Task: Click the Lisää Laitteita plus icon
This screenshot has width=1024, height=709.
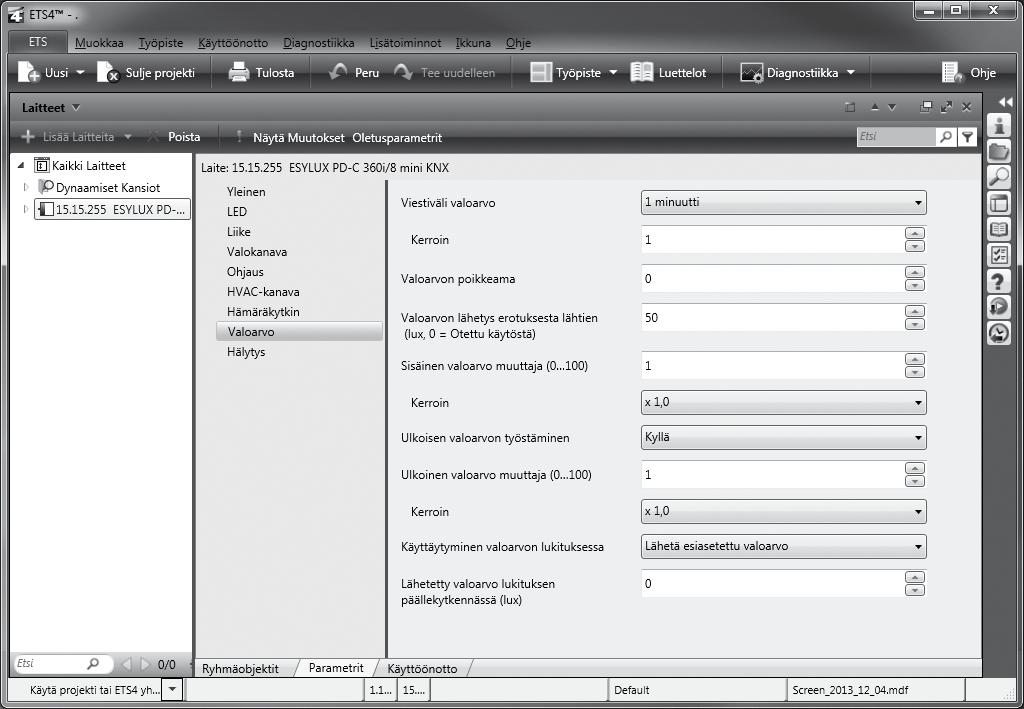Action: click(x=27, y=136)
